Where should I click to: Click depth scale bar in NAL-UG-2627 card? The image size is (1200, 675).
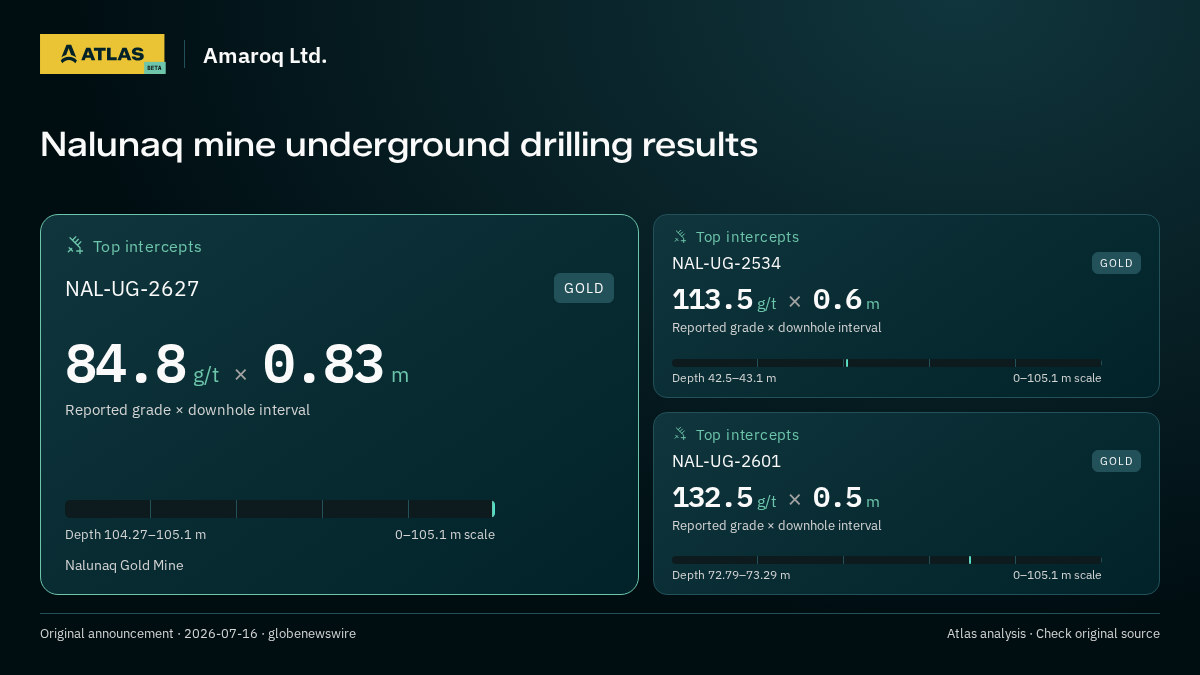click(280, 509)
